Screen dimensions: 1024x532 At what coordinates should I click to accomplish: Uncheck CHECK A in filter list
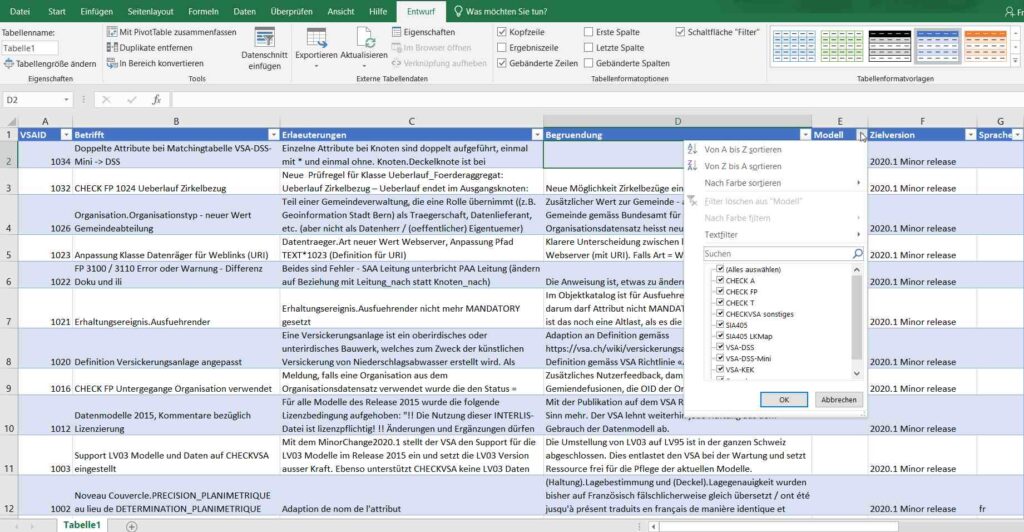(x=720, y=281)
